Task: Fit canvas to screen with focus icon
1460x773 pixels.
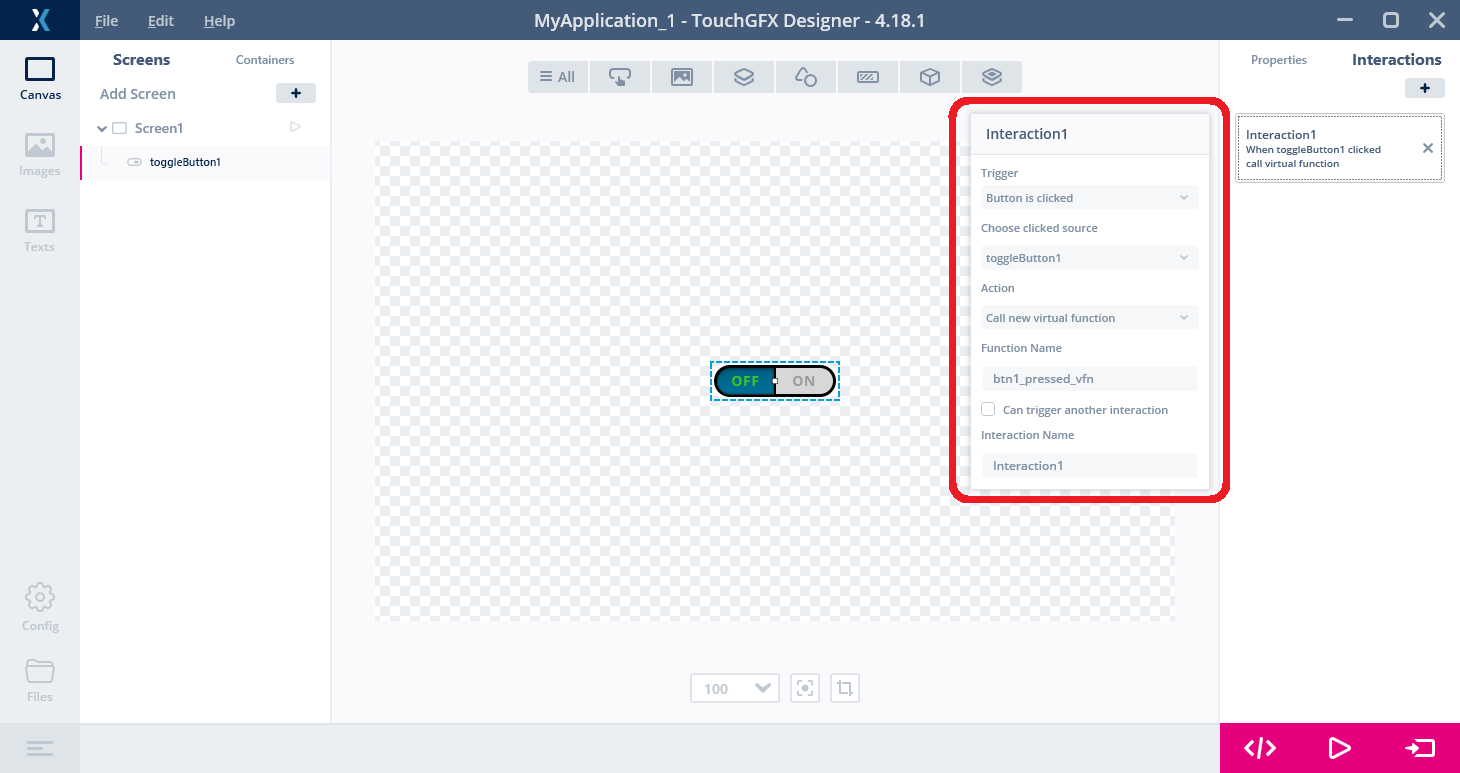Action: coord(805,688)
